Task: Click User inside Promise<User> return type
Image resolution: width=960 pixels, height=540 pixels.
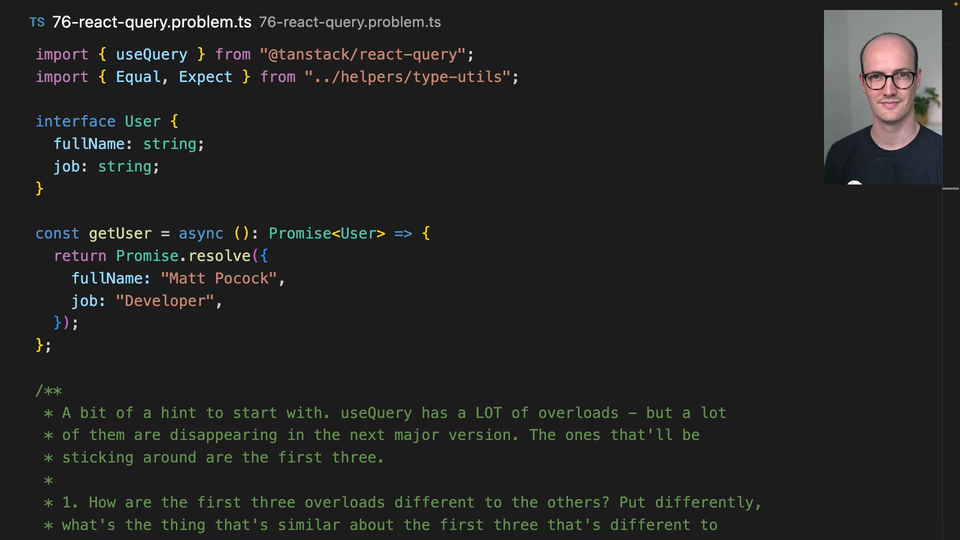Action: (x=362, y=233)
